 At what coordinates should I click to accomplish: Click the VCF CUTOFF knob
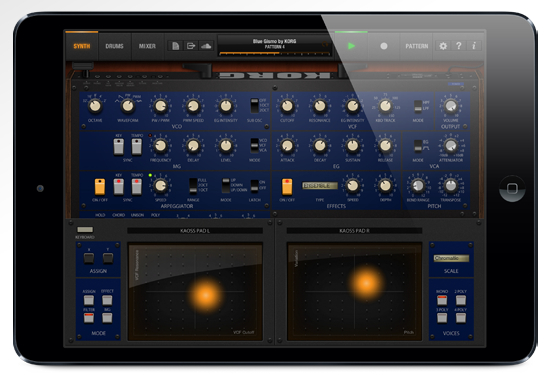point(287,106)
